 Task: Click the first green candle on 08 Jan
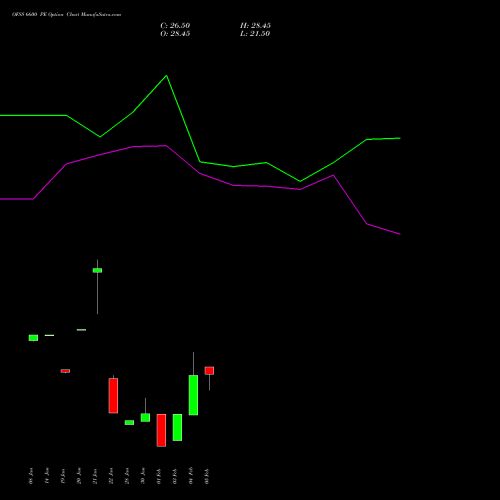(33, 338)
